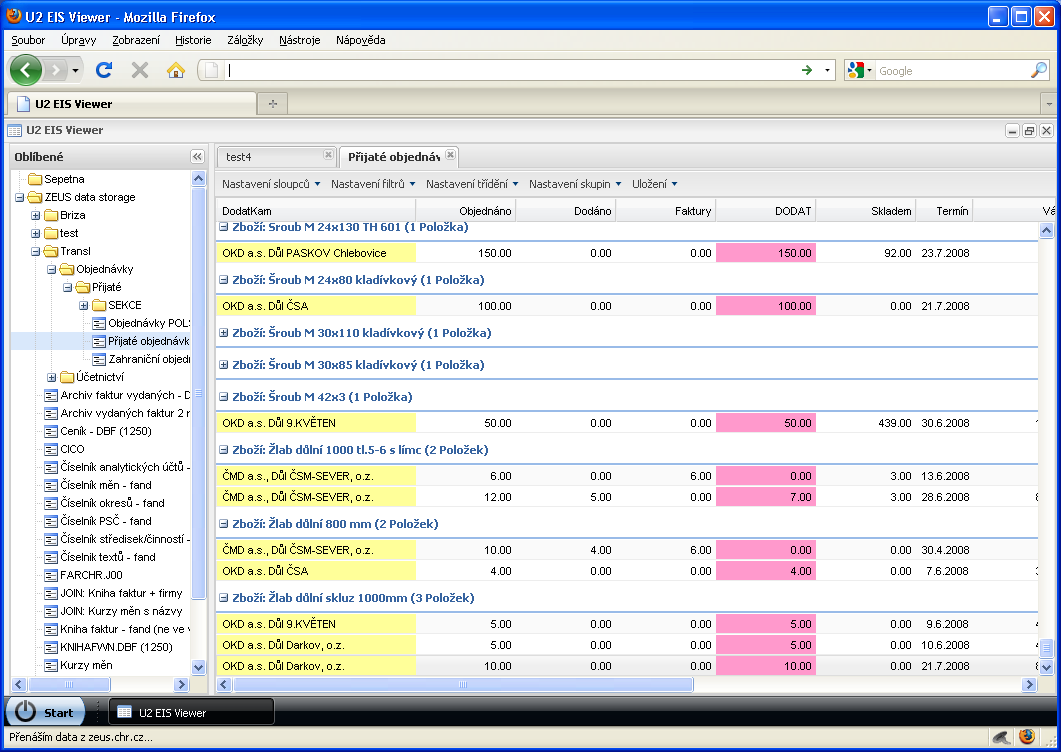This screenshot has width=1061, height=752.
Task: Select Kurzy měn in the tree
Action: pos(86,665)
